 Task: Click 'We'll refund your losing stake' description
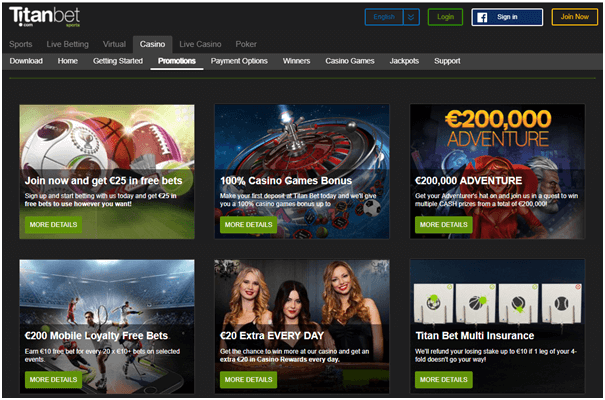tap(496, 355)
